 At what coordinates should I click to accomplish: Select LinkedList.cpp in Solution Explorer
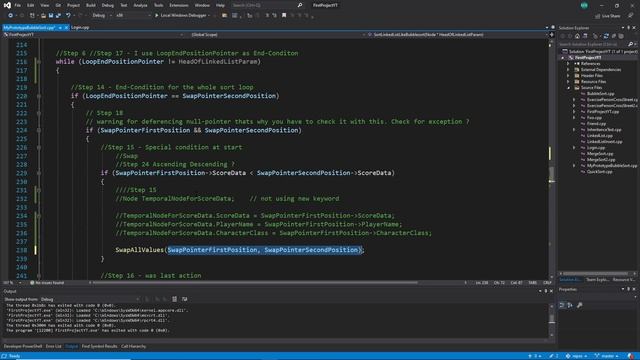(599, 136)
